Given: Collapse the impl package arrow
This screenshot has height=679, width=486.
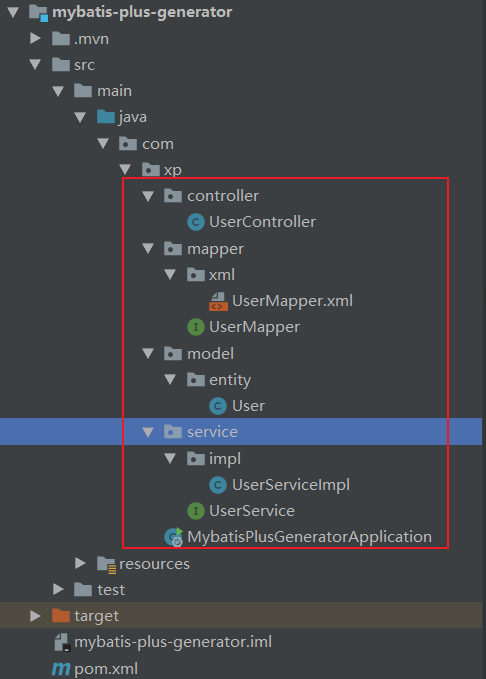Looking at the screenshot, I should 170,458.
